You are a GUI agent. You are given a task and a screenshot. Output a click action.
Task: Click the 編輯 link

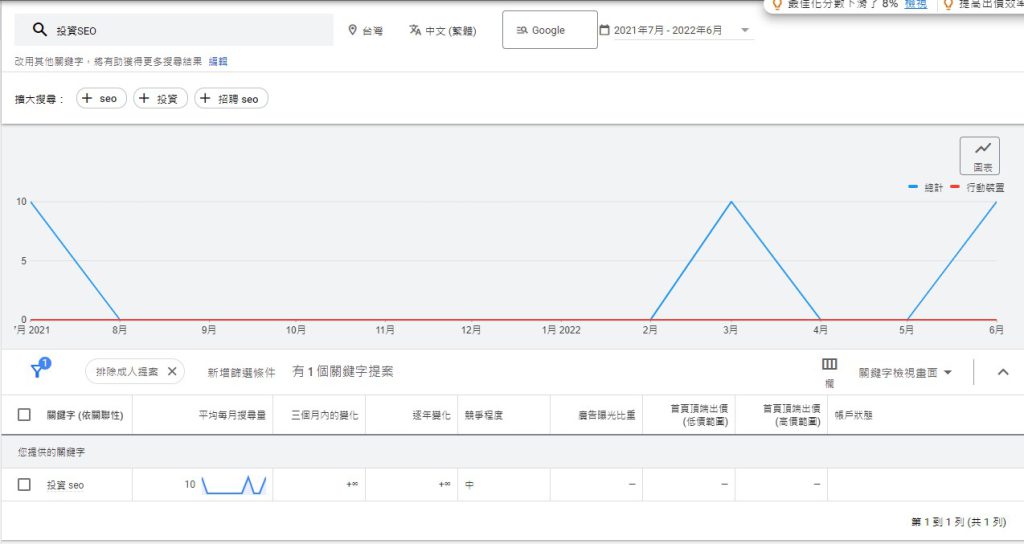click(218, 61)
